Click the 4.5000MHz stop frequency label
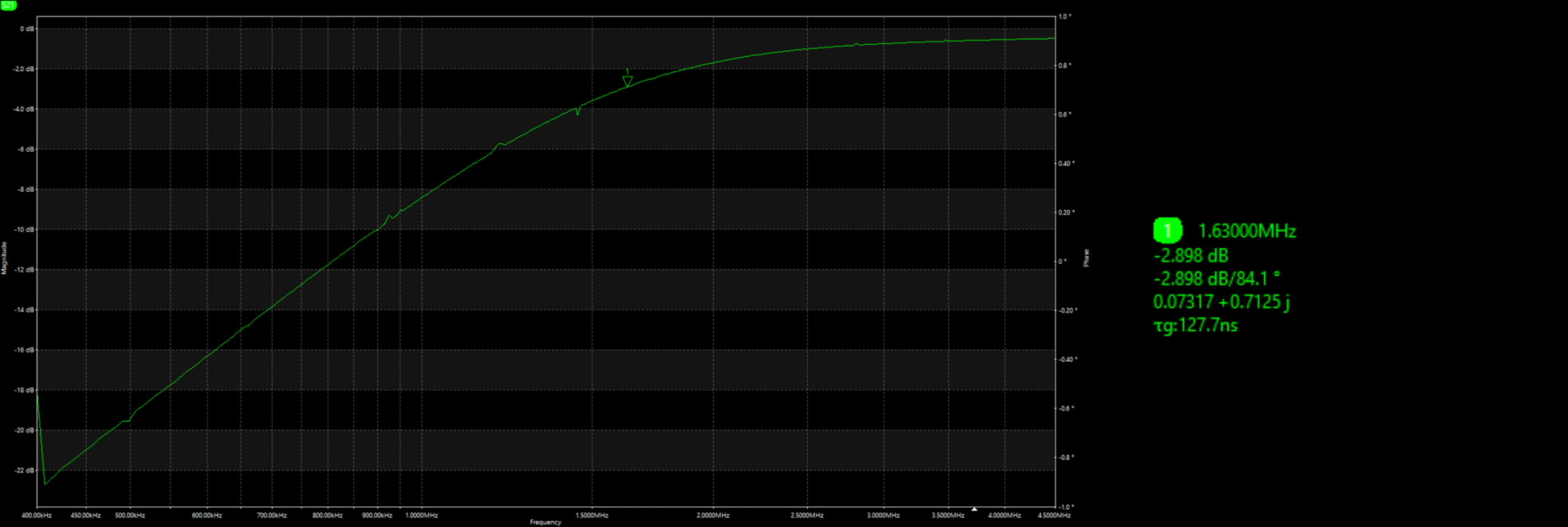The width and height of the screenshot is (1568, 527). 1054,515
